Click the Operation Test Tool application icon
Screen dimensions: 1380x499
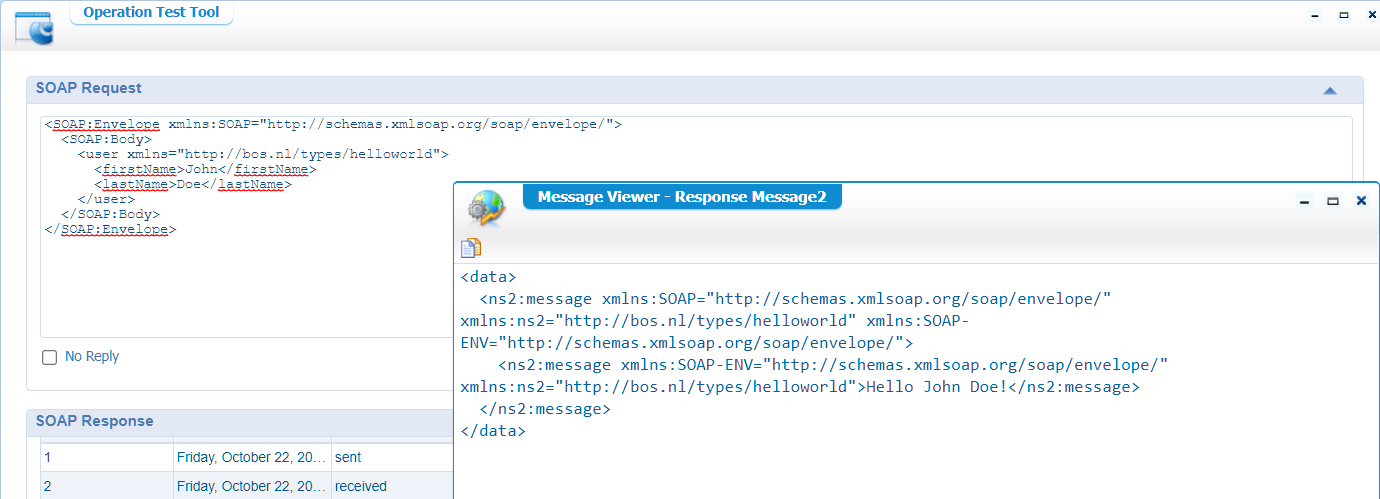tap(34, 27)
